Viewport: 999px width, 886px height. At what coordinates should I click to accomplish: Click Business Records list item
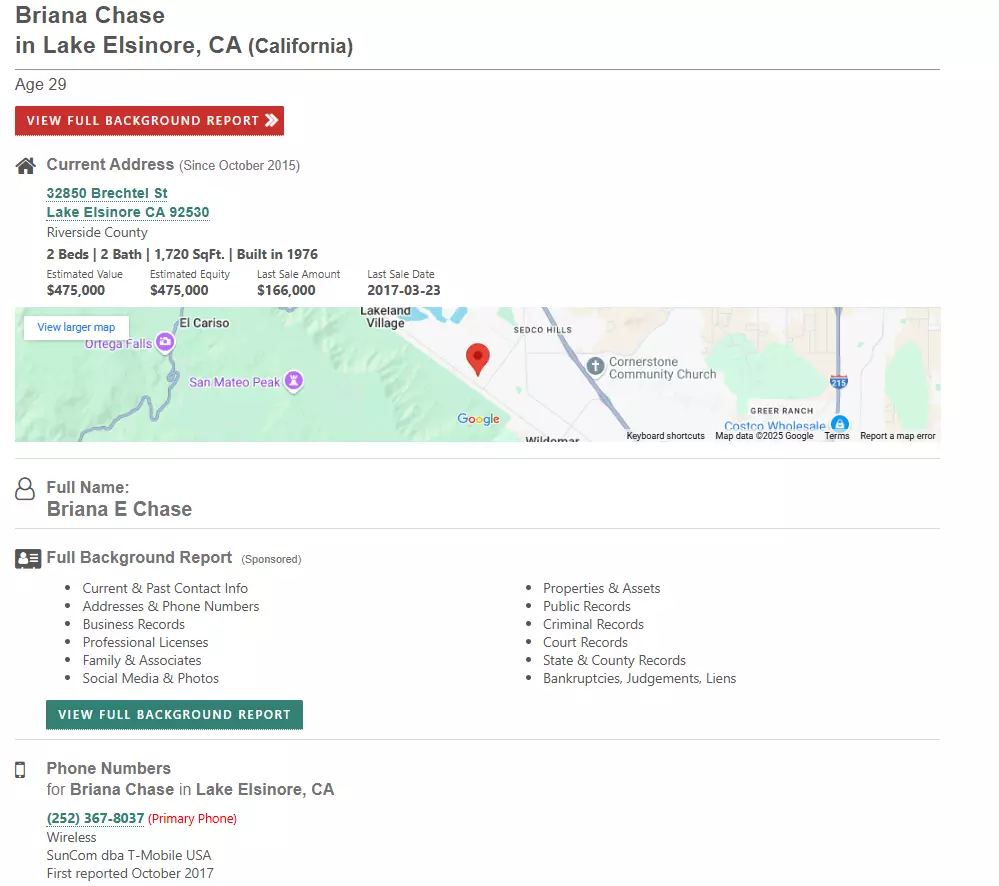(x=134, y=624)
